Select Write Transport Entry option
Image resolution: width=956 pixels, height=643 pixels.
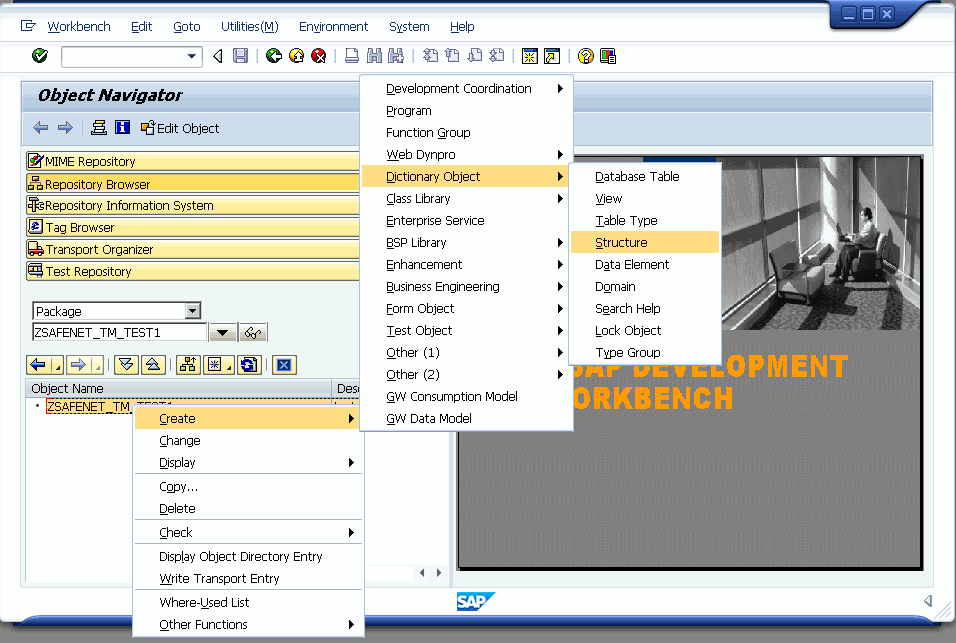tap(249, 578)
